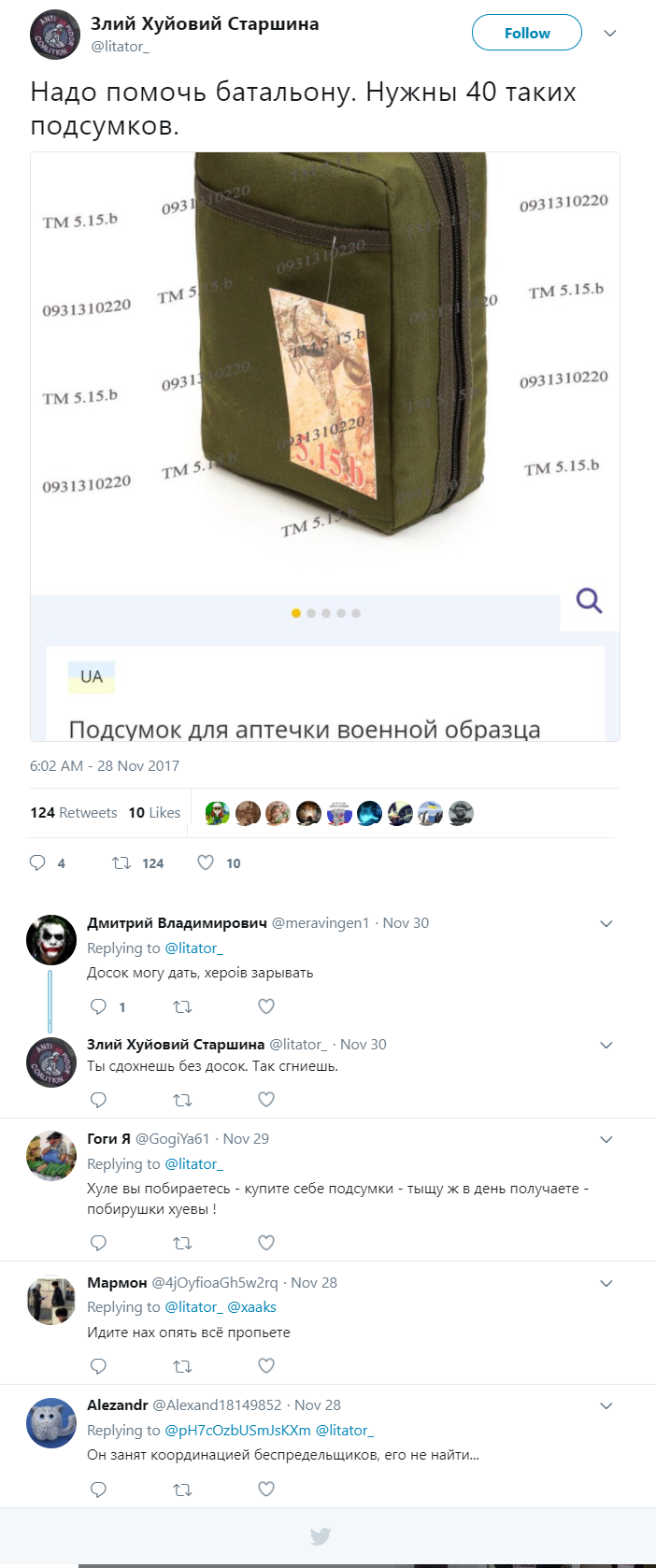The image size is (656, 1568).
Task: Like Alezandr's reply with the heart
Action: pos(266,1489)
